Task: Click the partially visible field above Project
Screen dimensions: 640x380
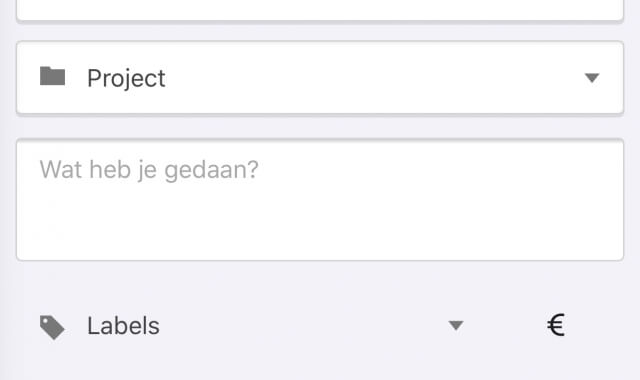Action: pos(320,10)
